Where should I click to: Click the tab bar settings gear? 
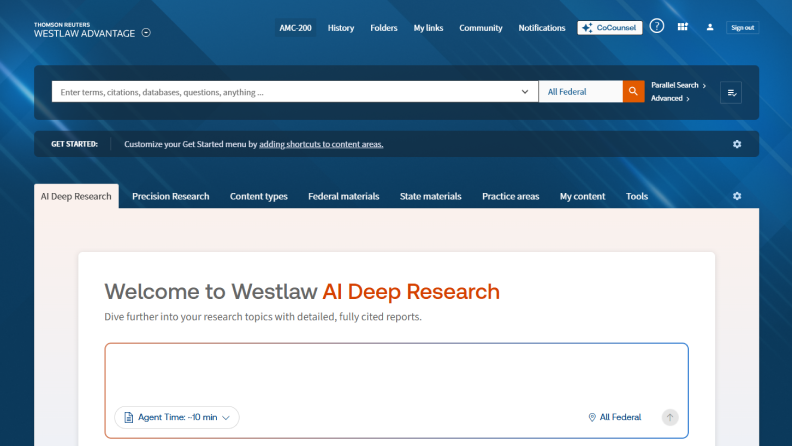737,196
